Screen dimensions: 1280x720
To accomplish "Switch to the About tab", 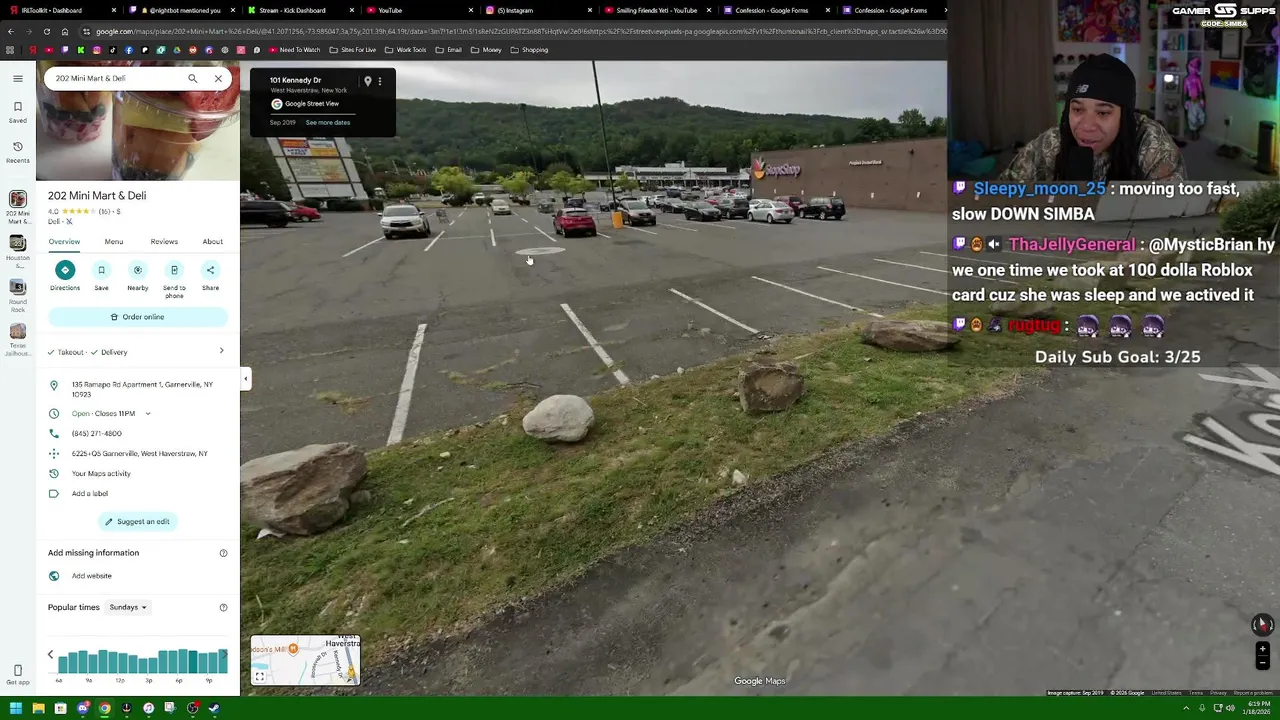I will click(213, 241).
